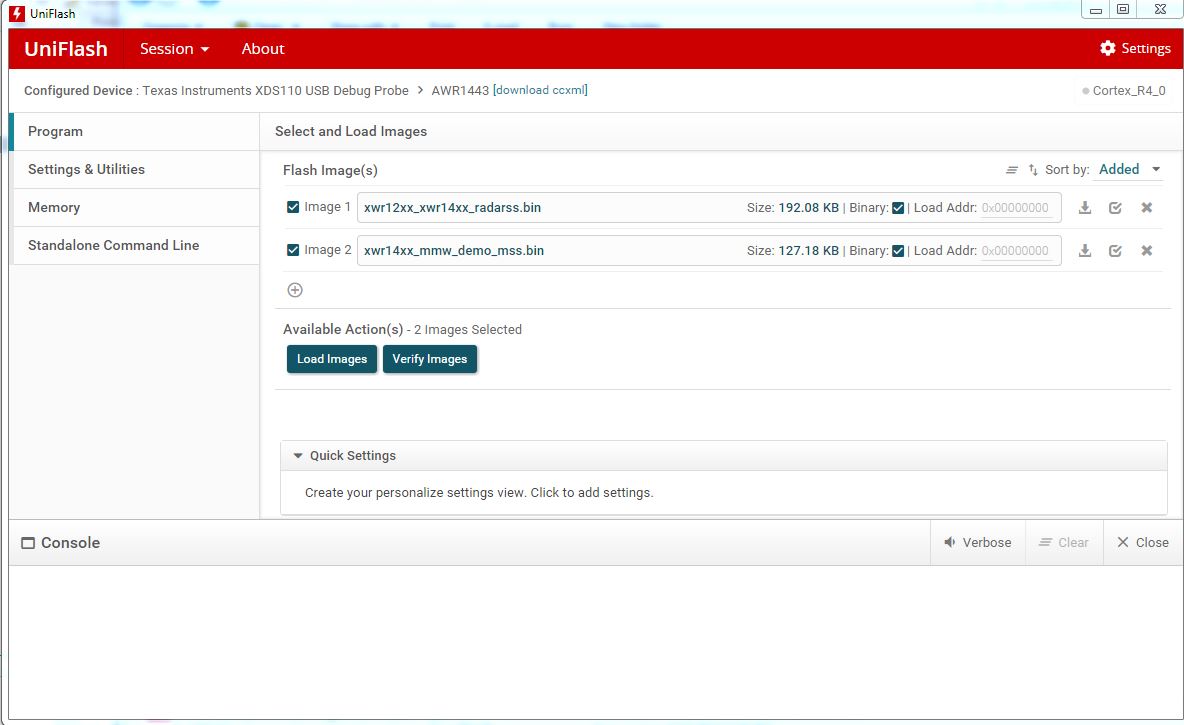Open Standalone Command Line tab
Screen dimensions: 1184x725
point(136,245)
